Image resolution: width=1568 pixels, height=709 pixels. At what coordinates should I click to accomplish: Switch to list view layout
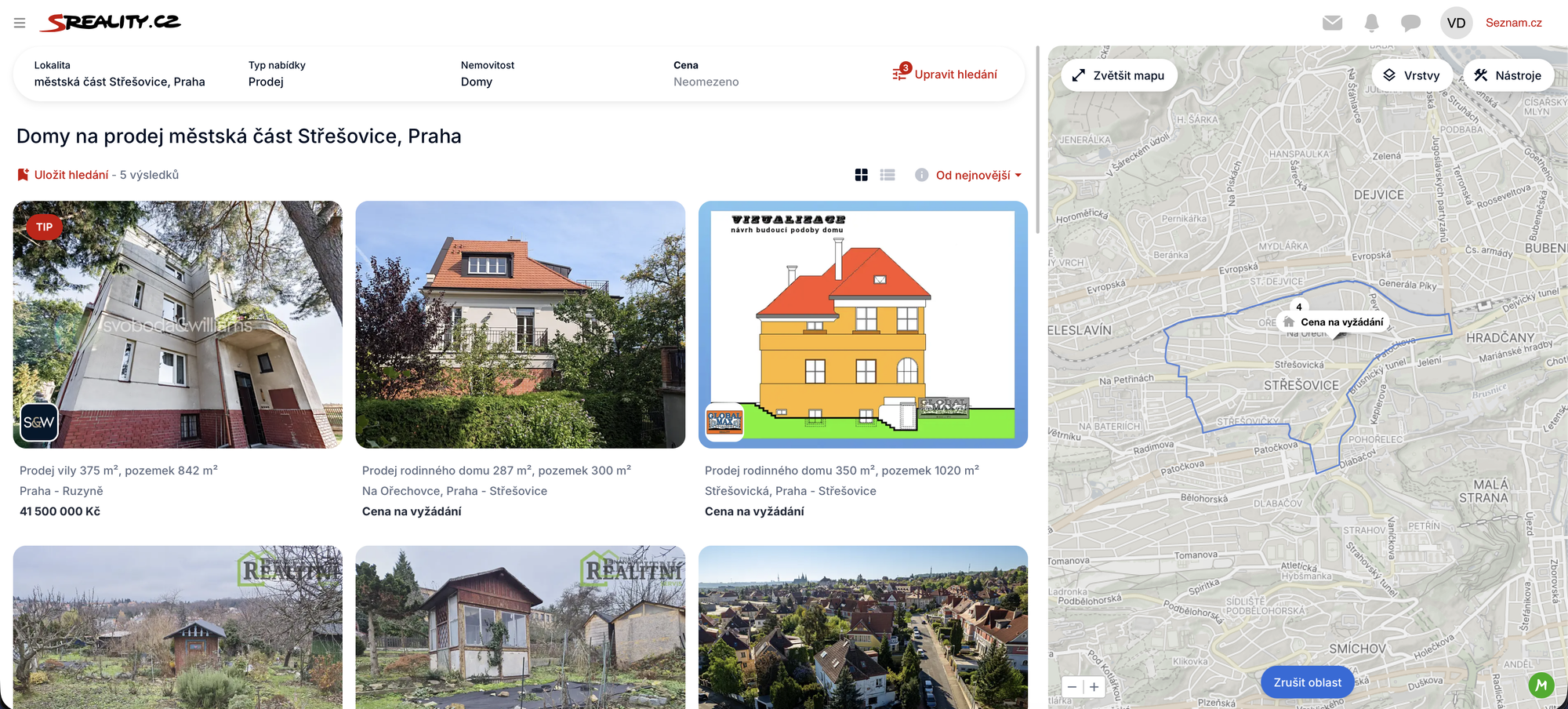coord(887,175)
